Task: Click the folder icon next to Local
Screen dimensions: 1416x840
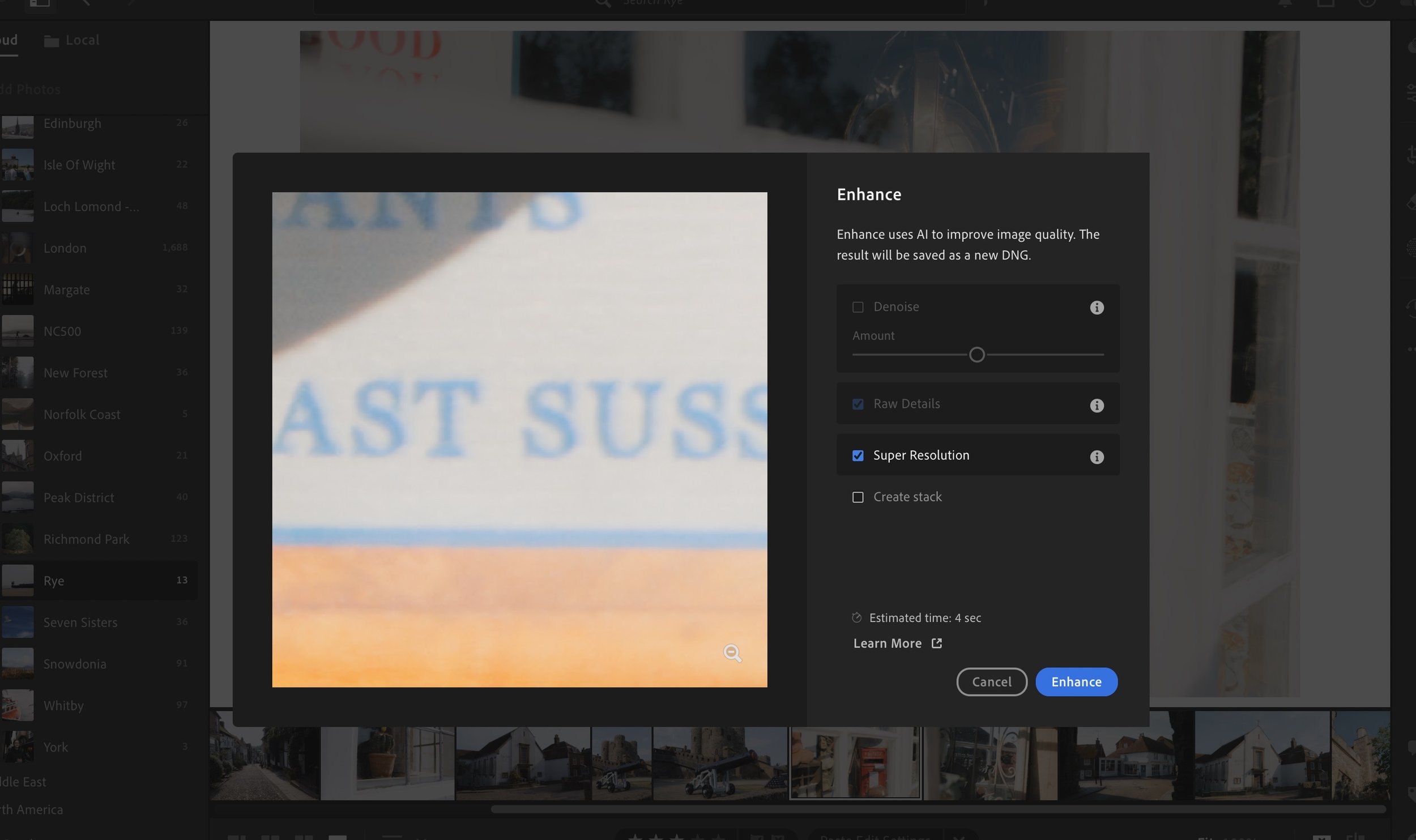Action: coord(52,41)
